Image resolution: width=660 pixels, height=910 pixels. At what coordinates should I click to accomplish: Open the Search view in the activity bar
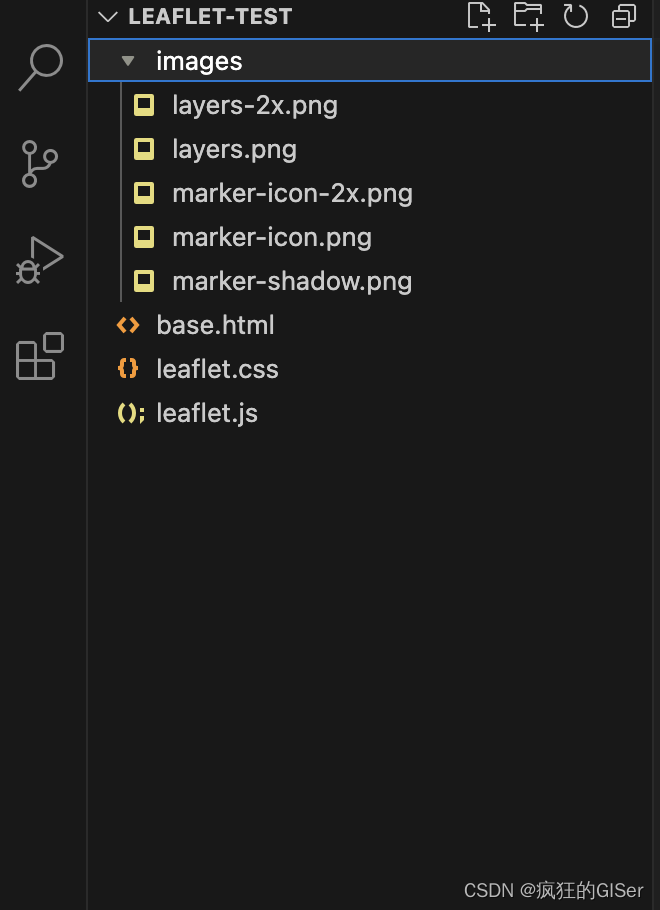(x=39, y=65)
